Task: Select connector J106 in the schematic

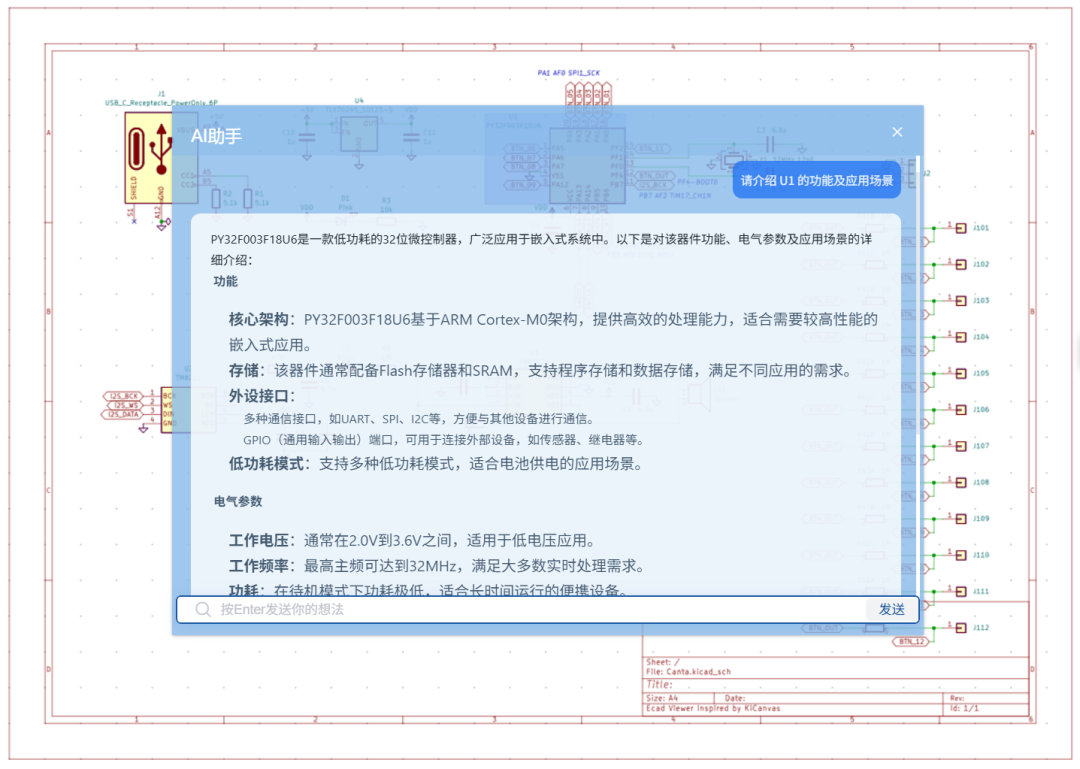Action: 961,410
